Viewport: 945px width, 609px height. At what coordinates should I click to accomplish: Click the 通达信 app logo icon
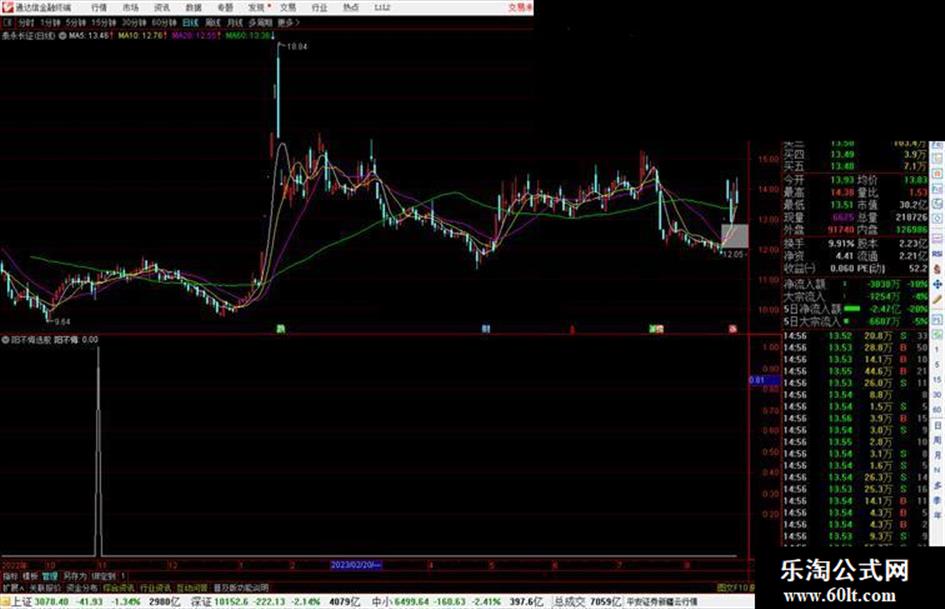point(7,7)
